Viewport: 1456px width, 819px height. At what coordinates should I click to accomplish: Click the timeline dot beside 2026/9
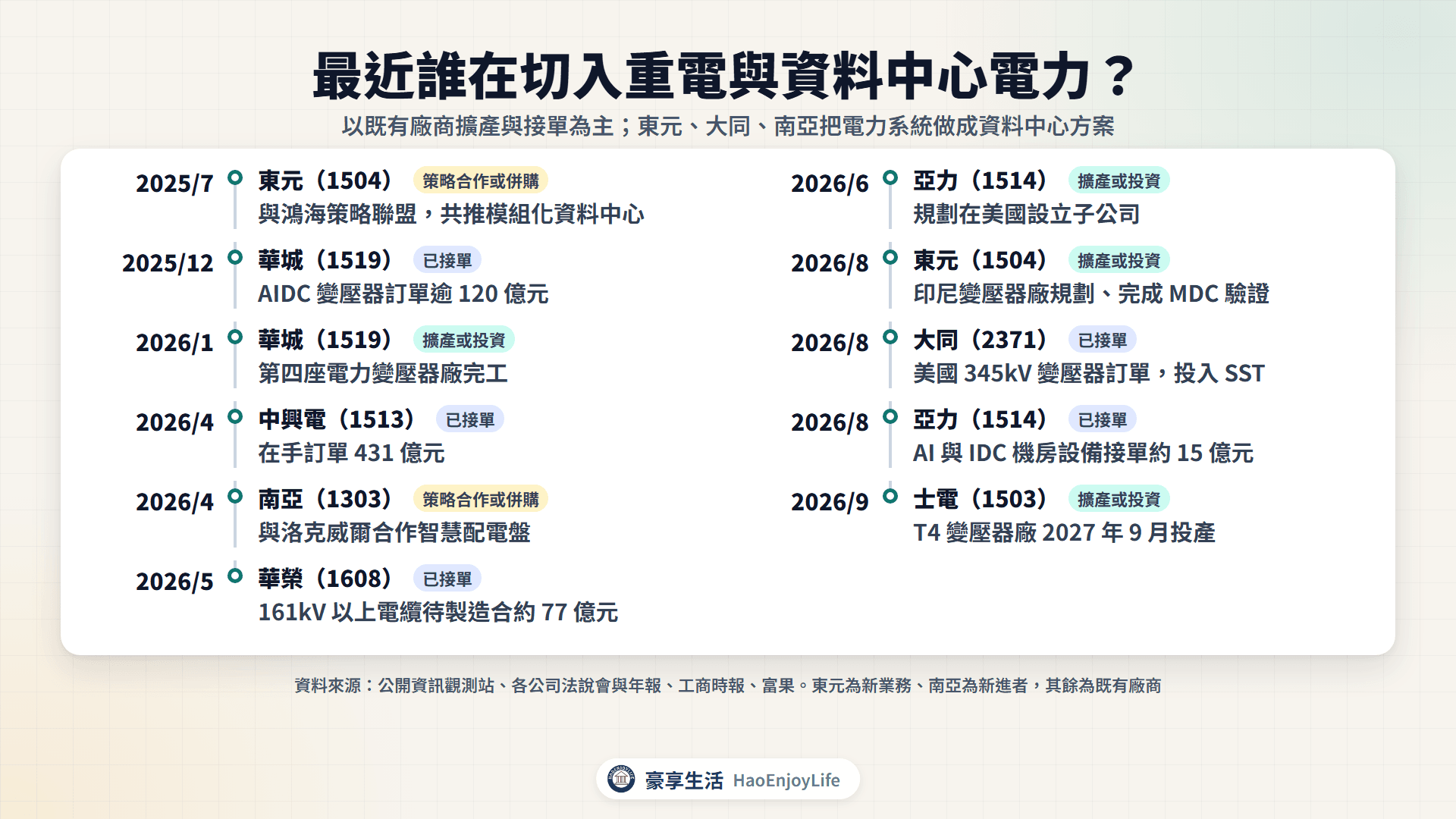(890, 496)
